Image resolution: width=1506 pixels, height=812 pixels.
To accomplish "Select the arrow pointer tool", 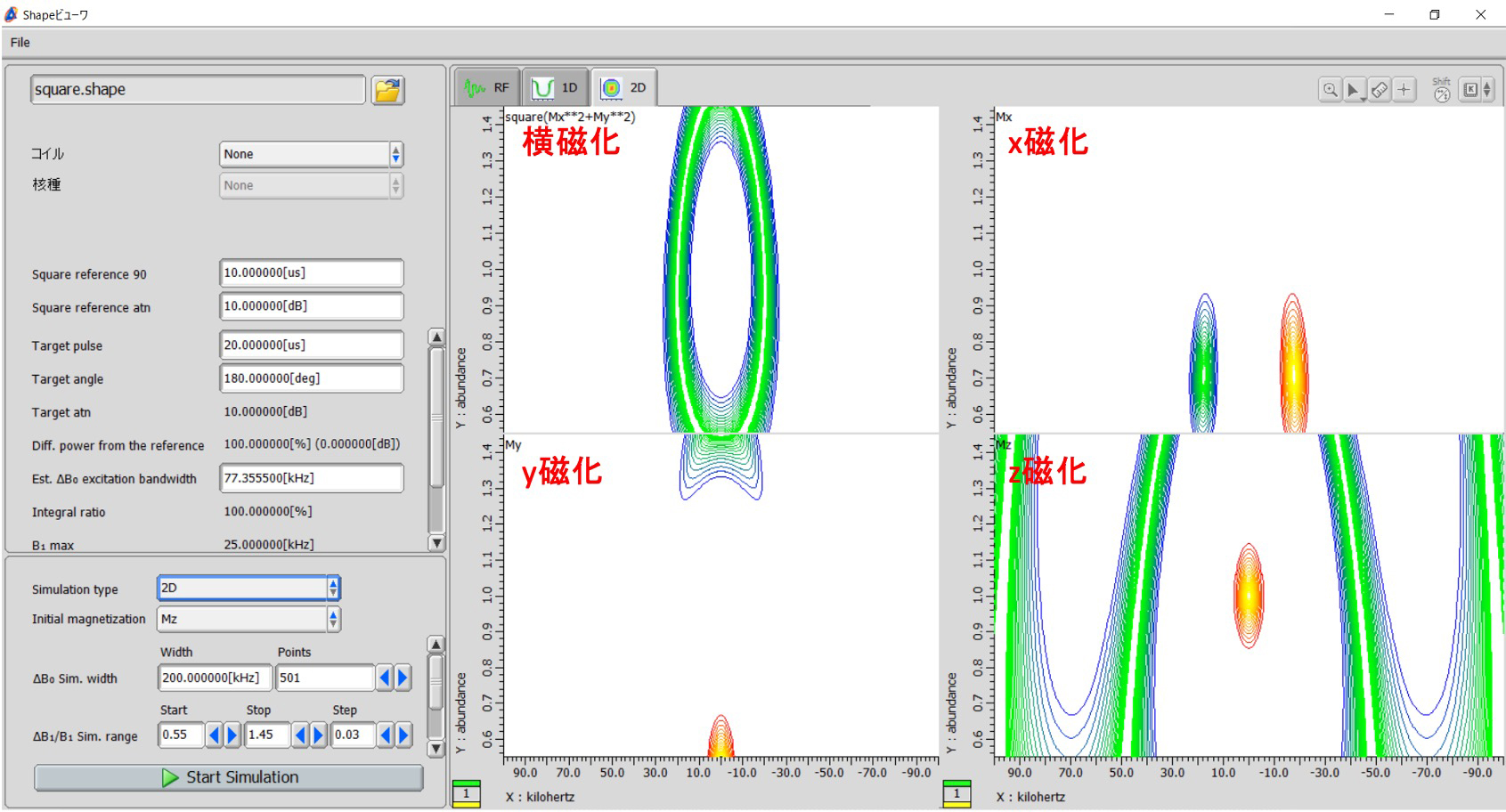I will click(x=1354, y=90).
